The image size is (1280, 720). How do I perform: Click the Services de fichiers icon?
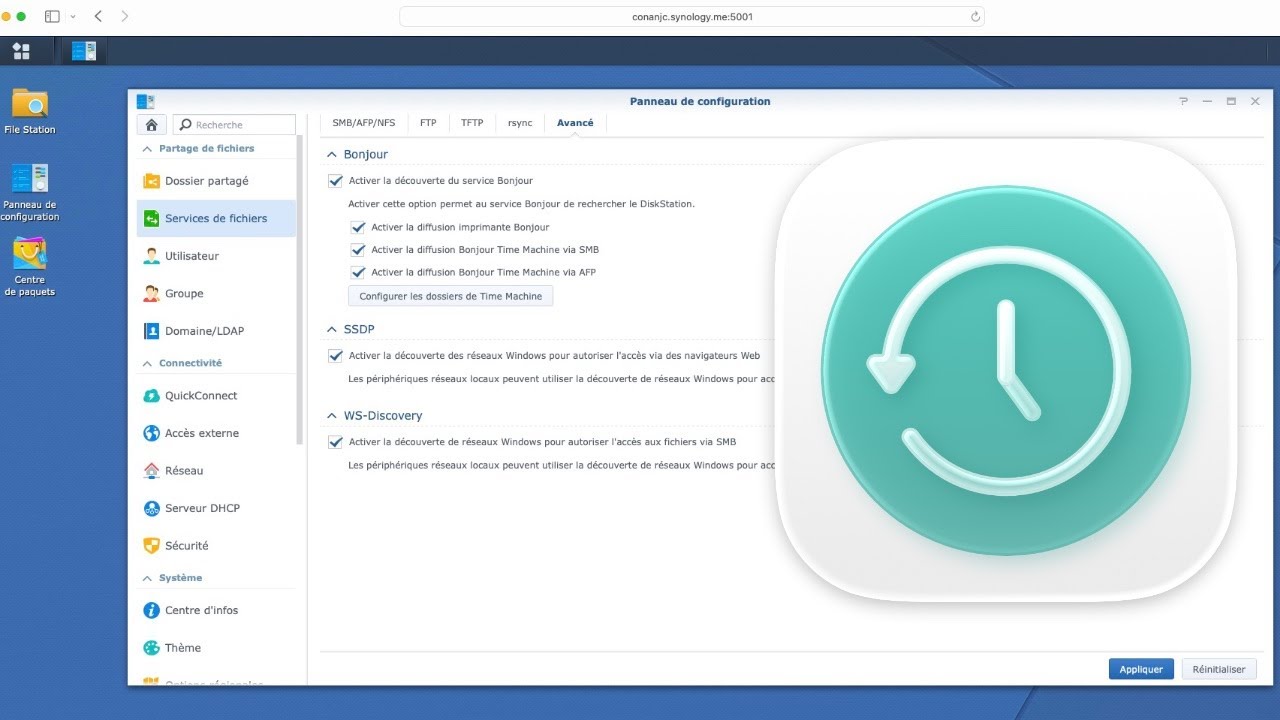click(151, 218)
